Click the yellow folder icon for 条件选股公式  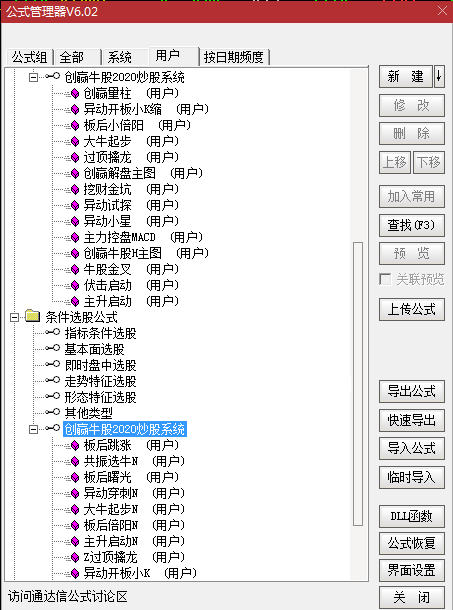coord(33,317)
